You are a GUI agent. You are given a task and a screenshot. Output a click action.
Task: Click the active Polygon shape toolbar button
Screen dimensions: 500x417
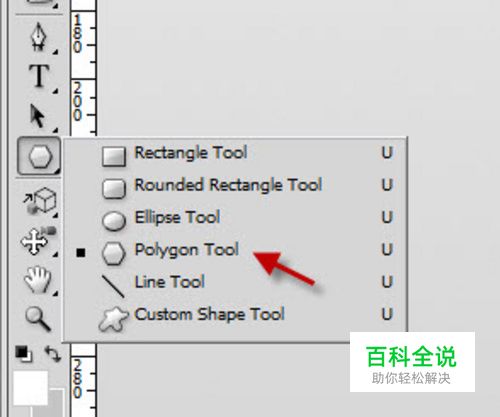[x=39, y=156]
